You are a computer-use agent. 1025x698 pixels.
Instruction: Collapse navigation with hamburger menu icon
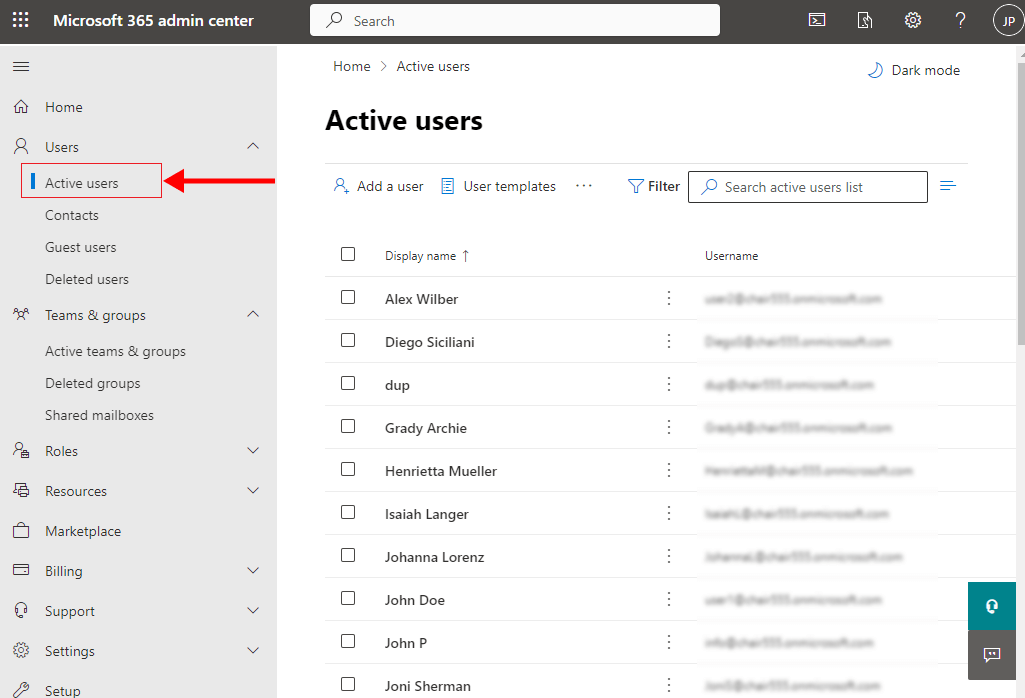pyautogui.click(x=20, y=67)
